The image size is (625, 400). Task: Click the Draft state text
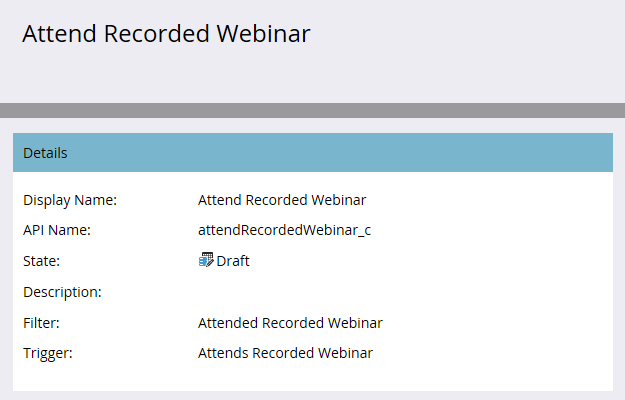pyautogui.click(x=233, y=261)
